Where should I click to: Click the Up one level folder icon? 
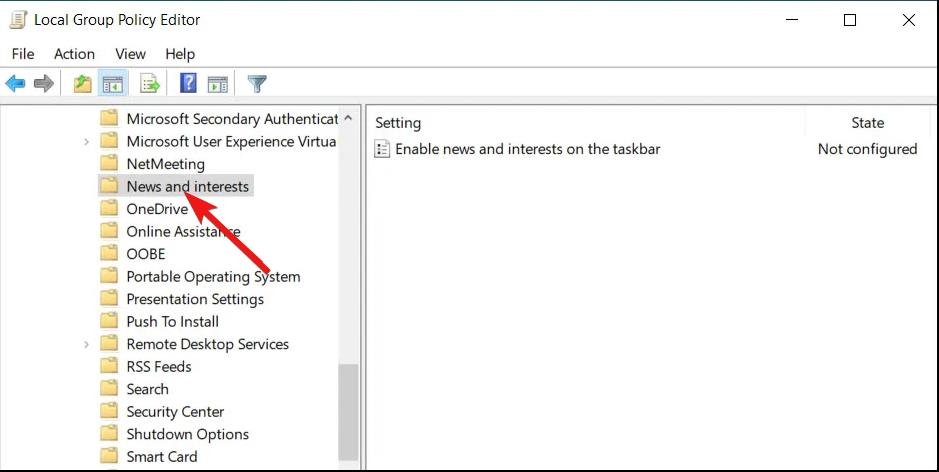(x=83, y=84)
